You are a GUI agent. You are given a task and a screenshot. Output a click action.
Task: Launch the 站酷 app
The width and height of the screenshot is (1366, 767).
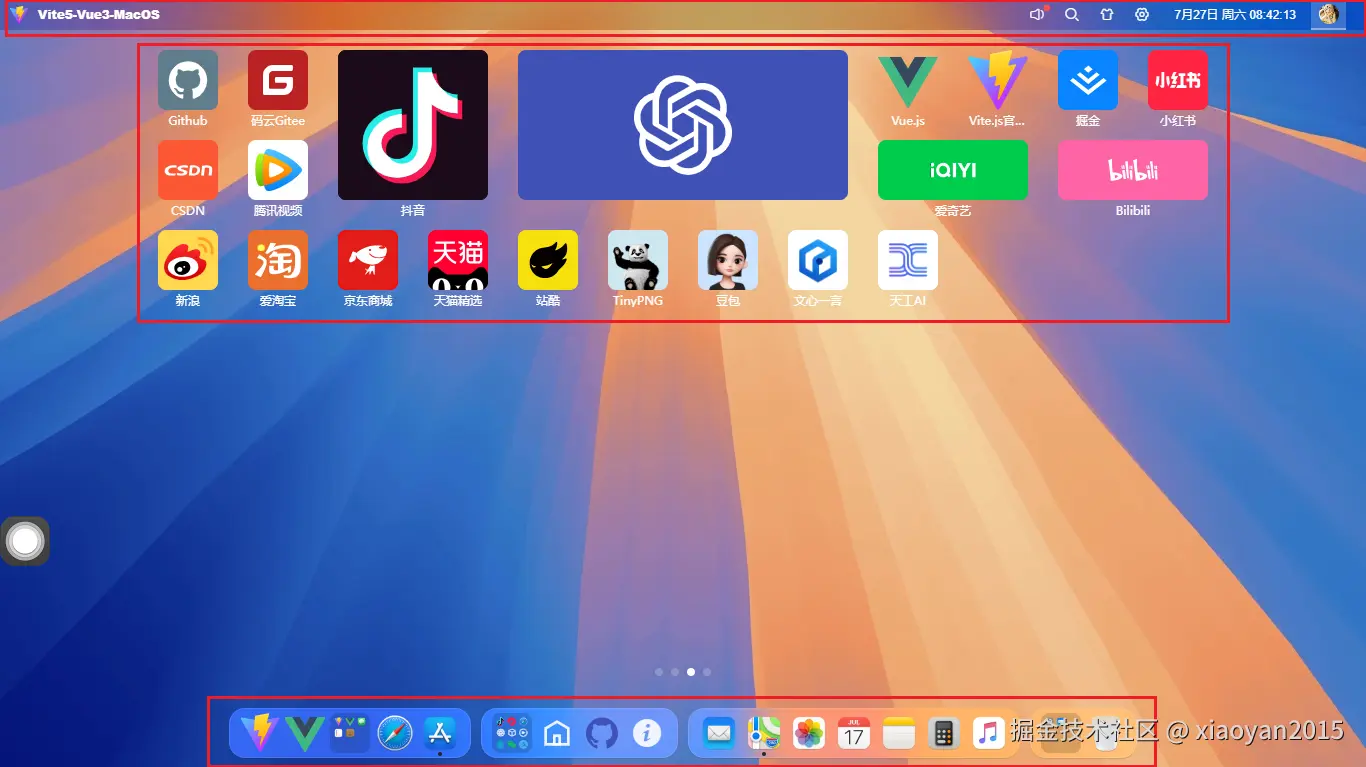pos(548,260)
